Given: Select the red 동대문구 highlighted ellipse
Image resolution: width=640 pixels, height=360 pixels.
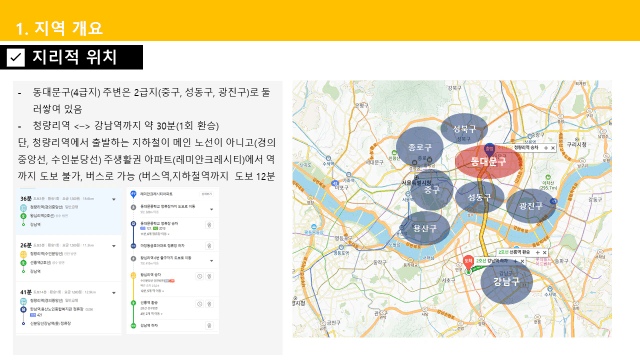Looking at the screenshot, I should pos(489,162).
